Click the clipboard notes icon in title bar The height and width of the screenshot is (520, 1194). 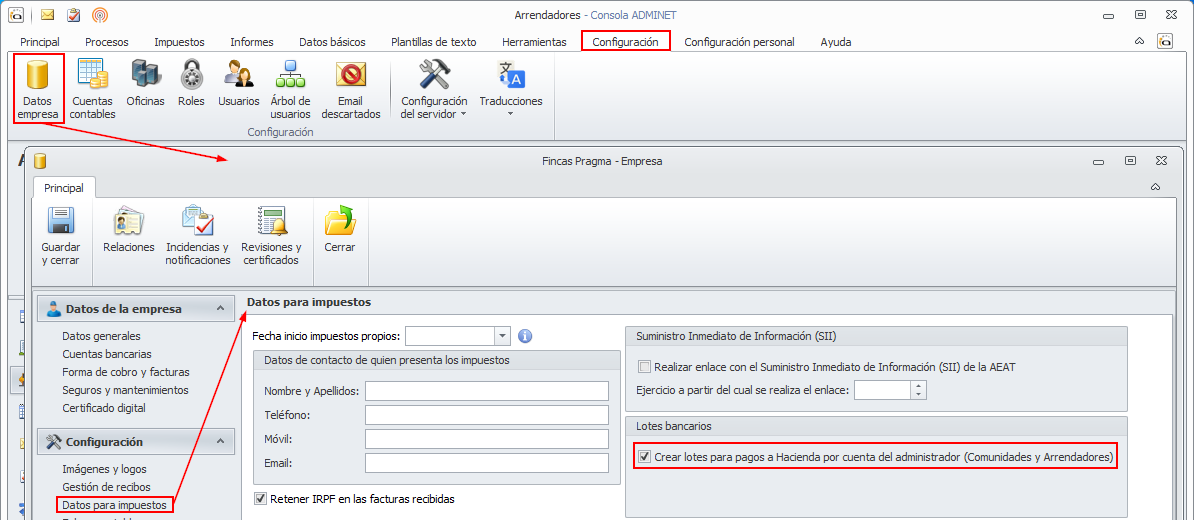pyautogui.click(x=73, y=14)
